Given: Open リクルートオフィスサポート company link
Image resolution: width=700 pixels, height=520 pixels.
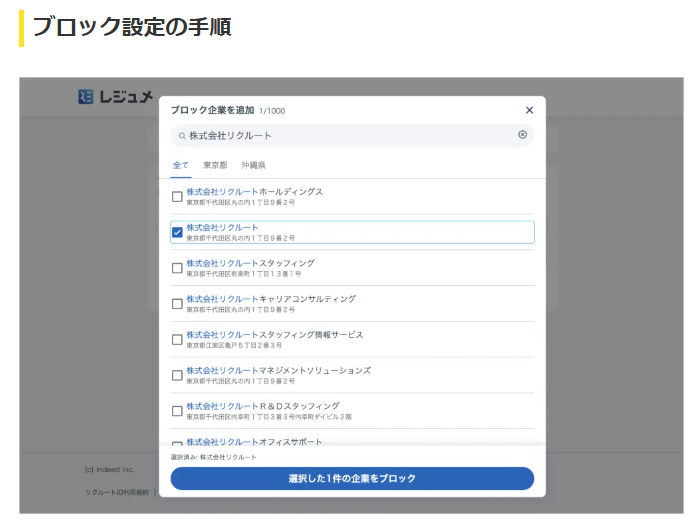Looking at the screenshot, I should click(x=254, y=441).
